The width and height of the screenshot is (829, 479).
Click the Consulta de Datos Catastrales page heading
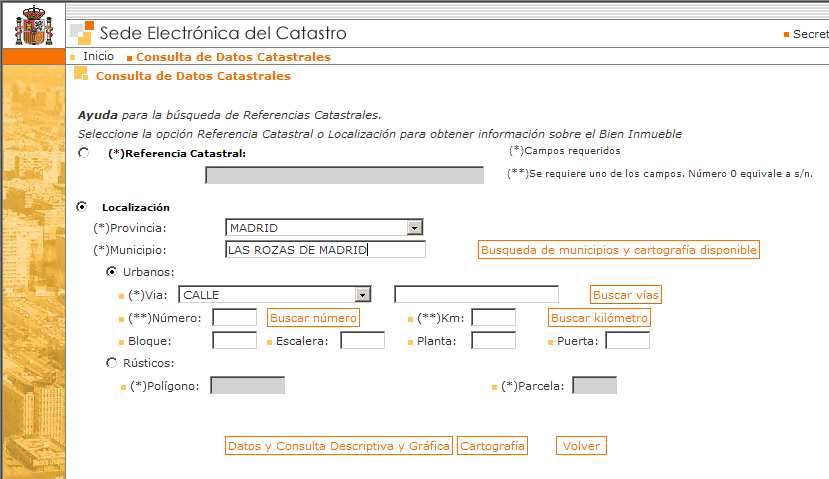[x=193, y=76]
